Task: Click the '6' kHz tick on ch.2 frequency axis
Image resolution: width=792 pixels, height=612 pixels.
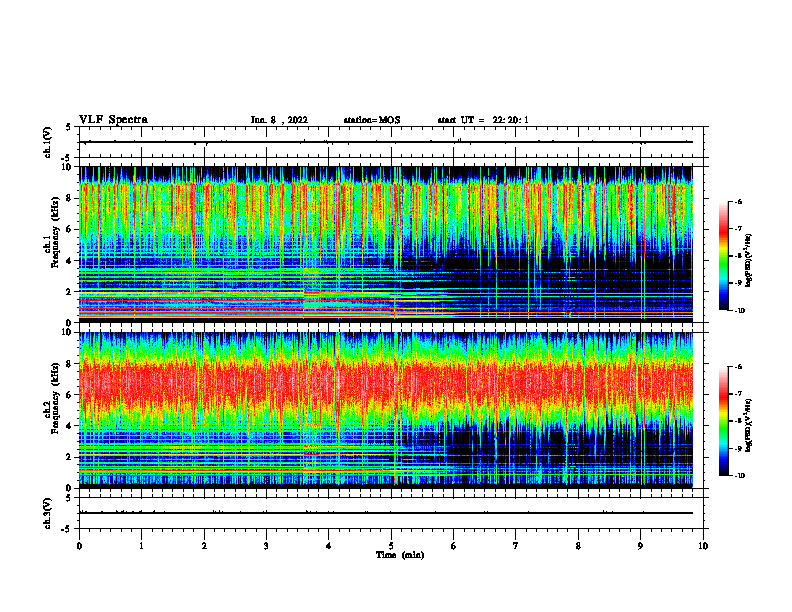Action: 69,395
